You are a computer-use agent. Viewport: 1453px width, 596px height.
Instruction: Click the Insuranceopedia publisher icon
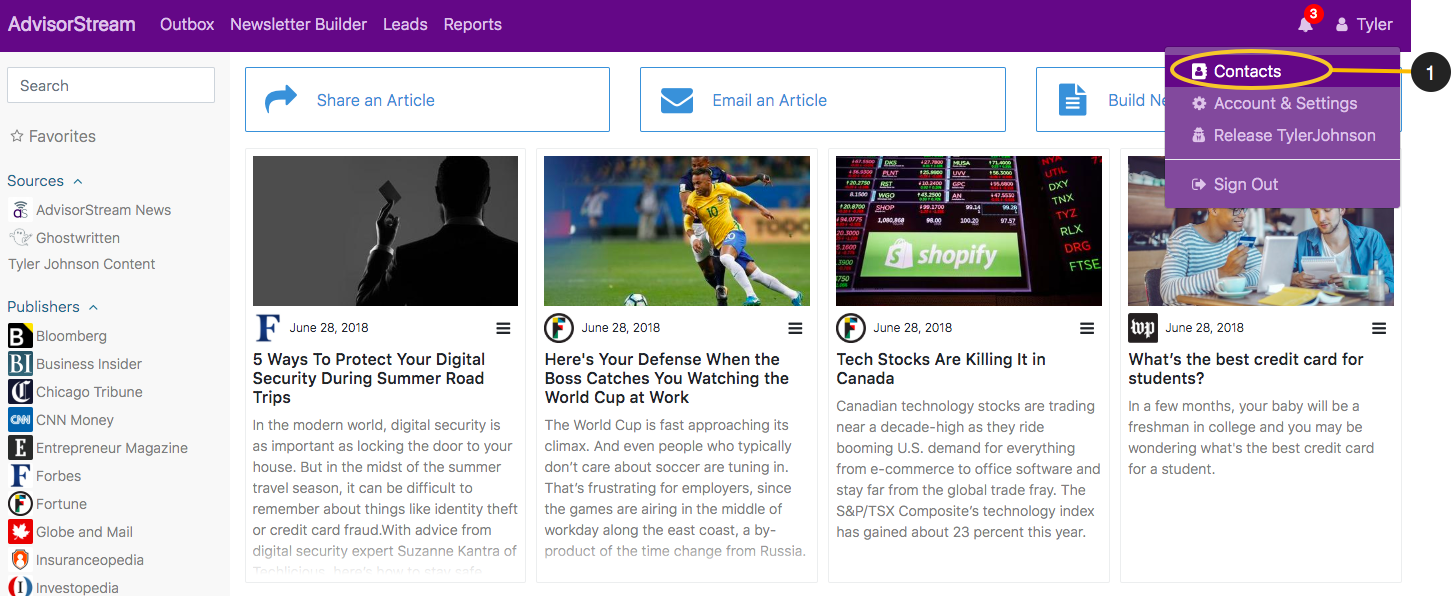click(x=20, y=559)
